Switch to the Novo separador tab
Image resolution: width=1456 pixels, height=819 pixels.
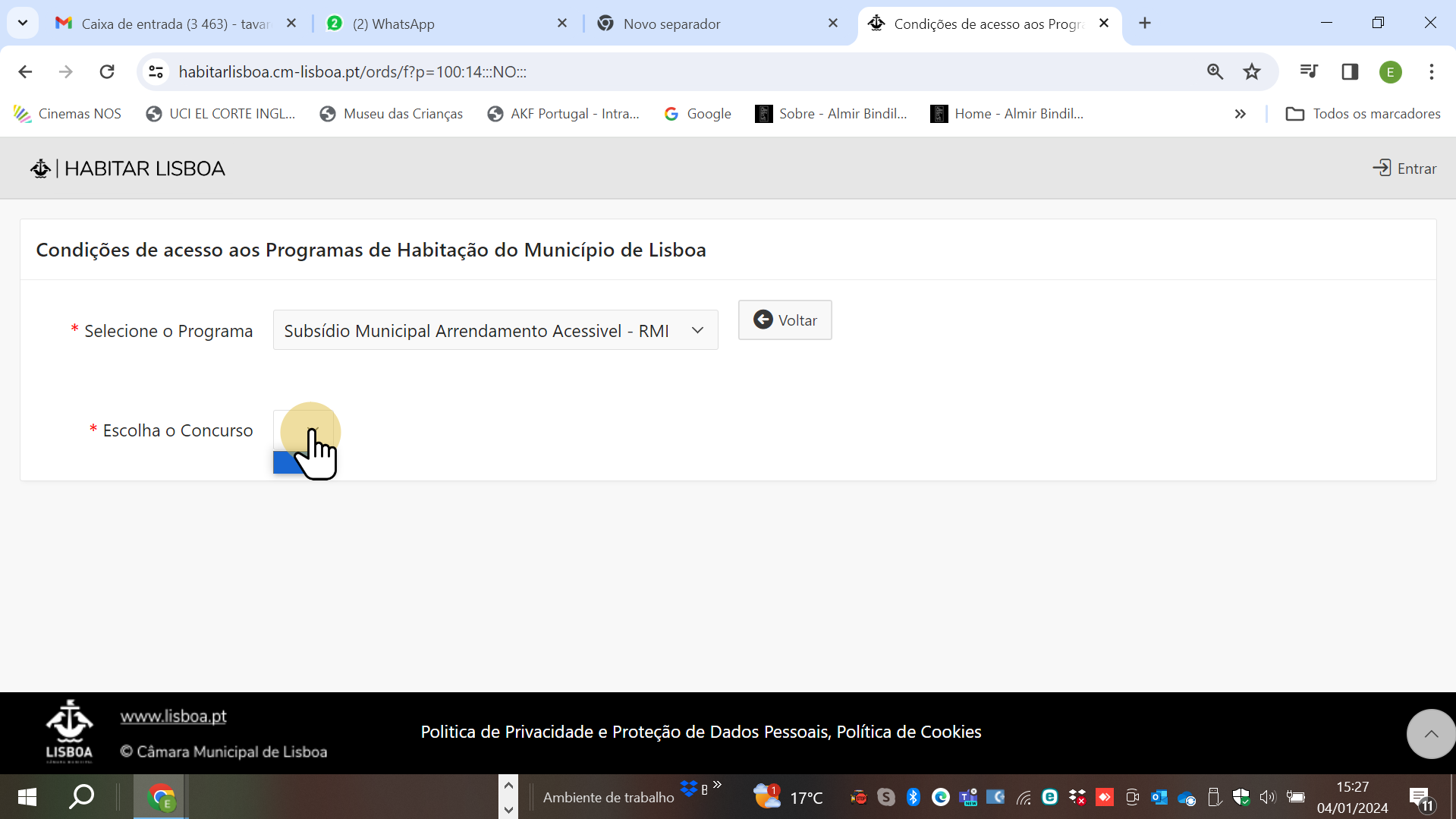(671, 24)
